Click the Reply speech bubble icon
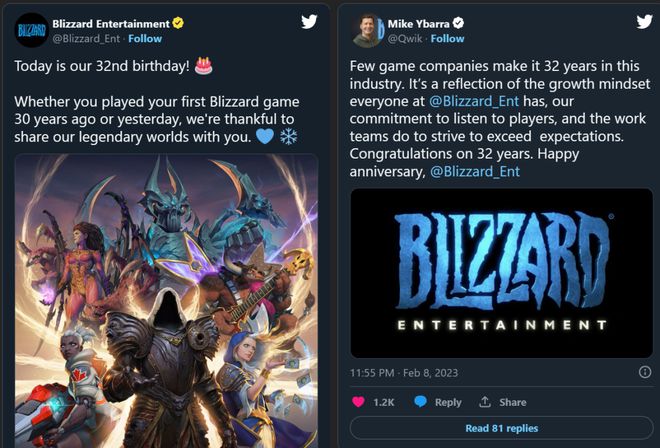 (x=420, y=402)
